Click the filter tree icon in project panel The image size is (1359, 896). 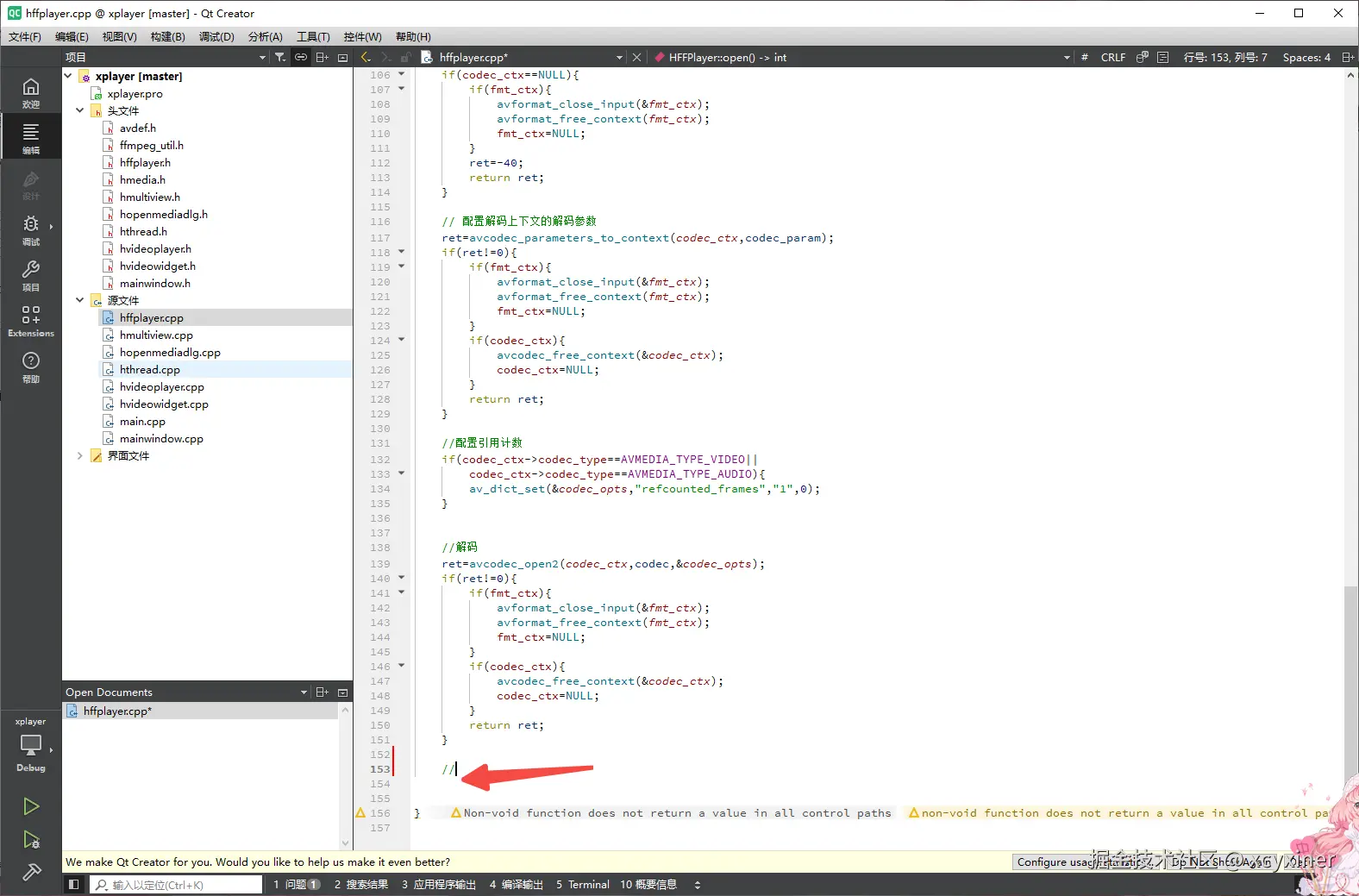pos(280,58)
